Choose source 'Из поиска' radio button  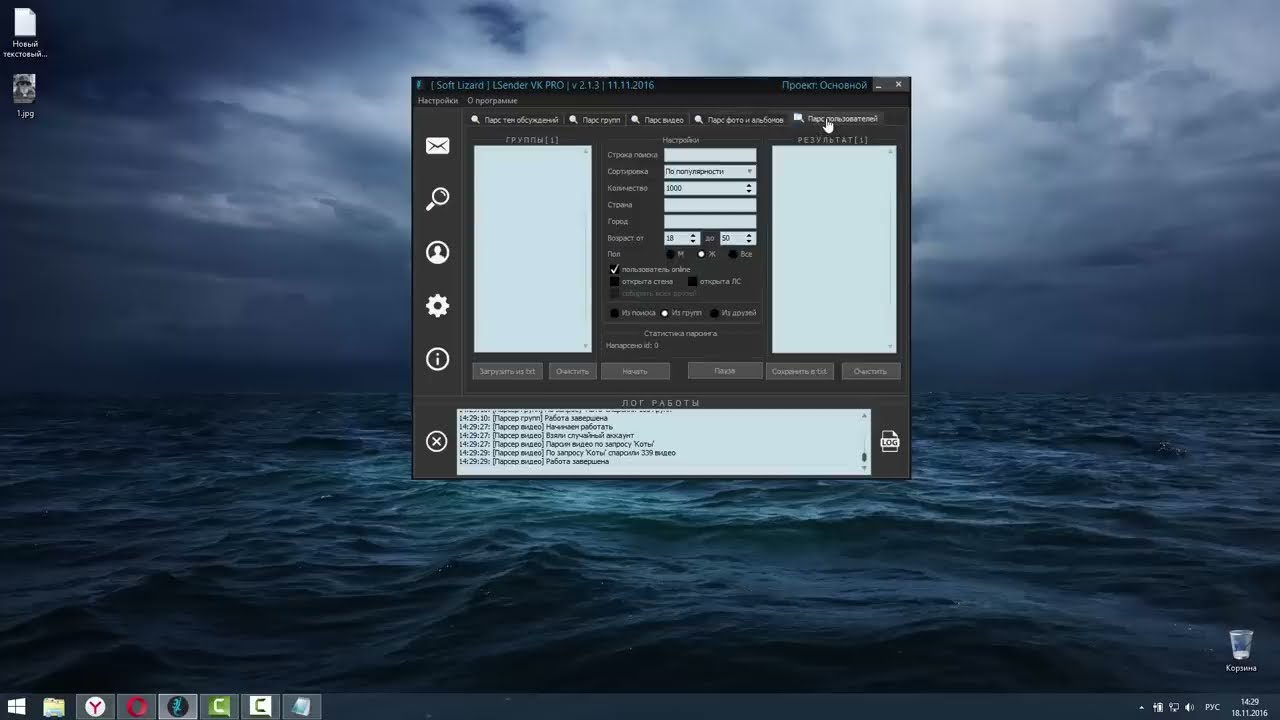point(615,313)
